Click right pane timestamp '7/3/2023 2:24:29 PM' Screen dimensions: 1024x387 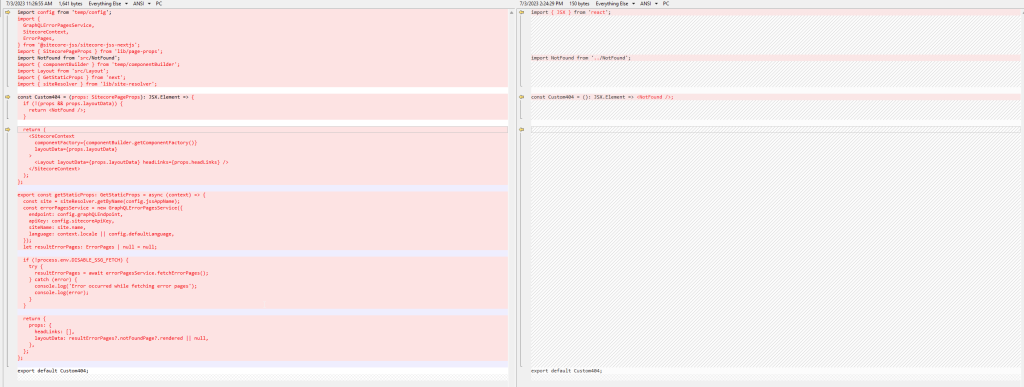tap(541, 3)
